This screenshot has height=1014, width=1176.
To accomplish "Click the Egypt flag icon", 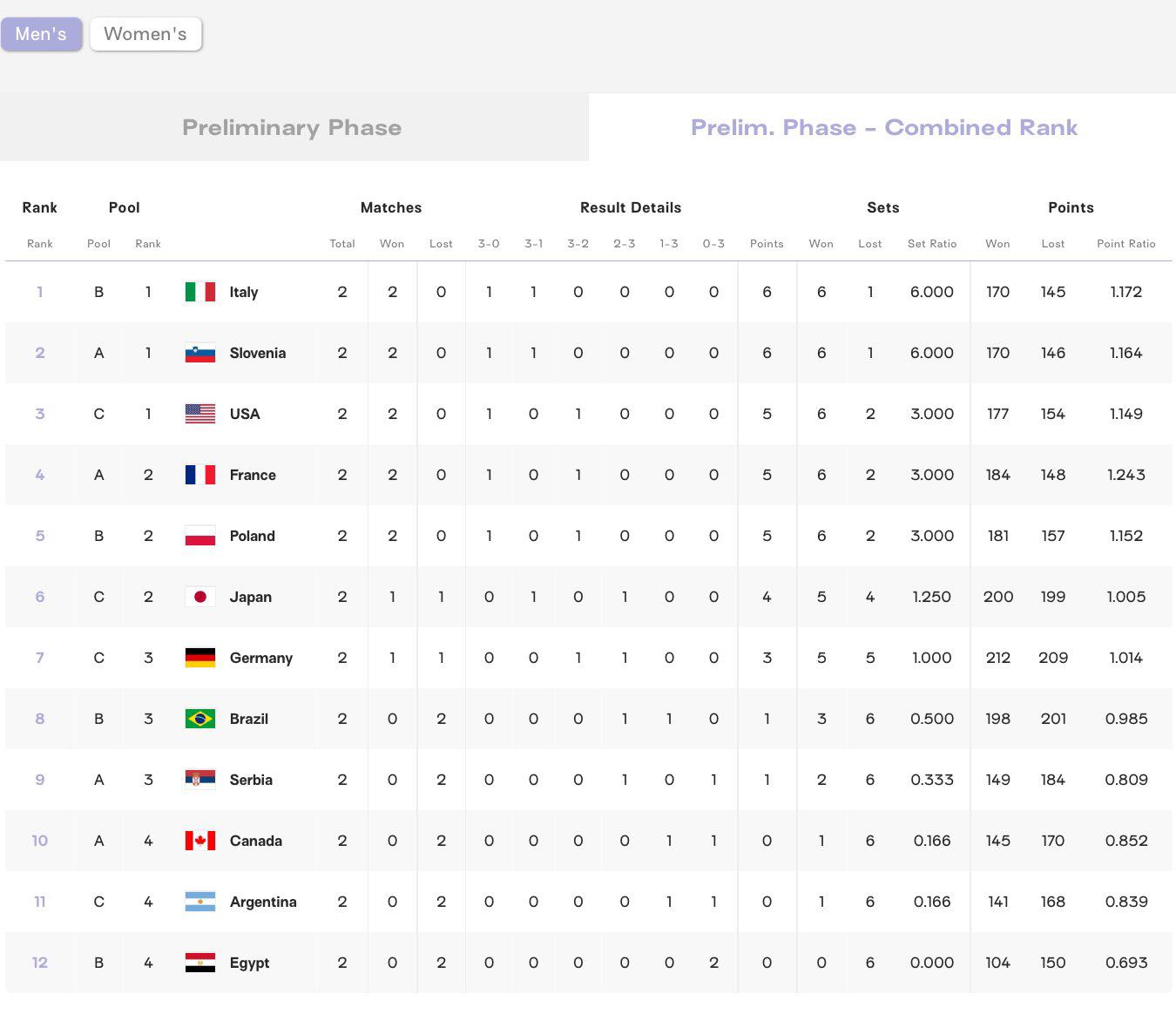I will click(200, 963).
